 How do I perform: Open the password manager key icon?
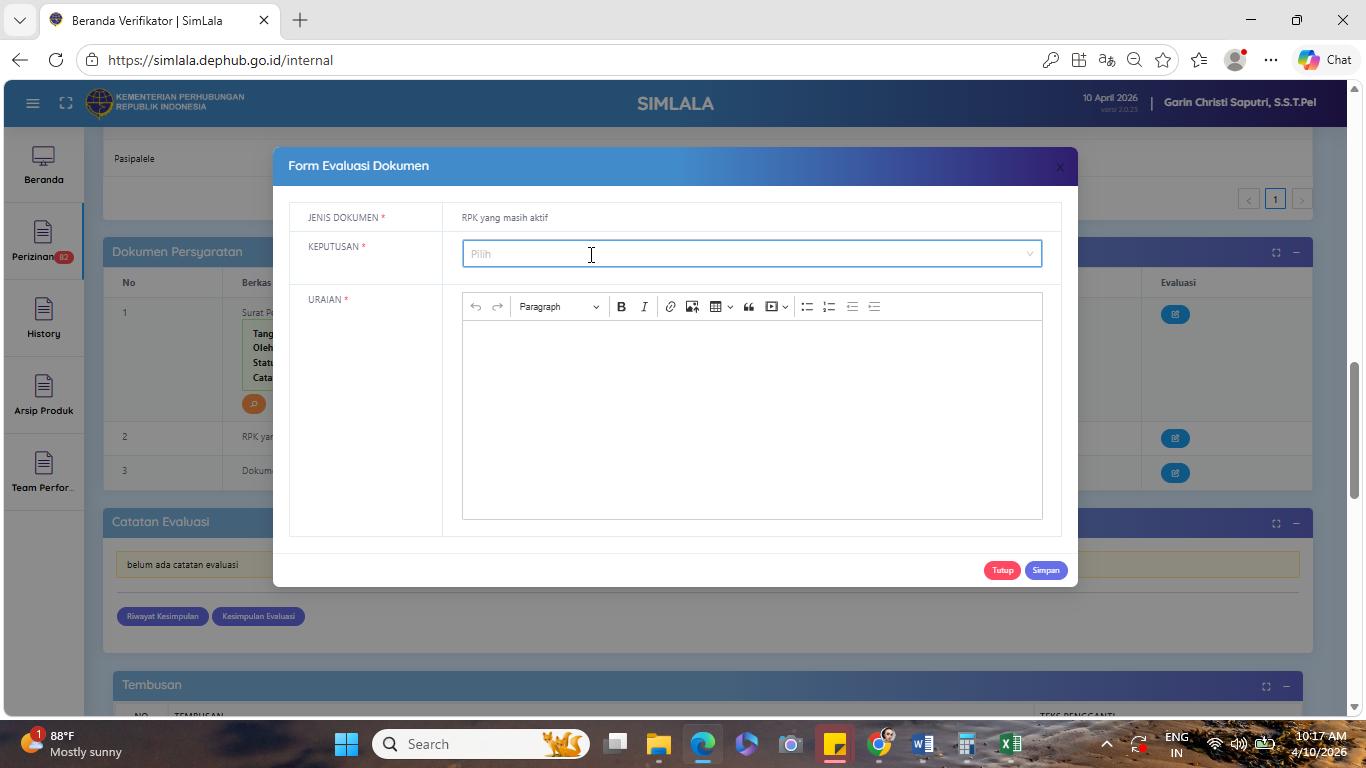pos(1050,60)
